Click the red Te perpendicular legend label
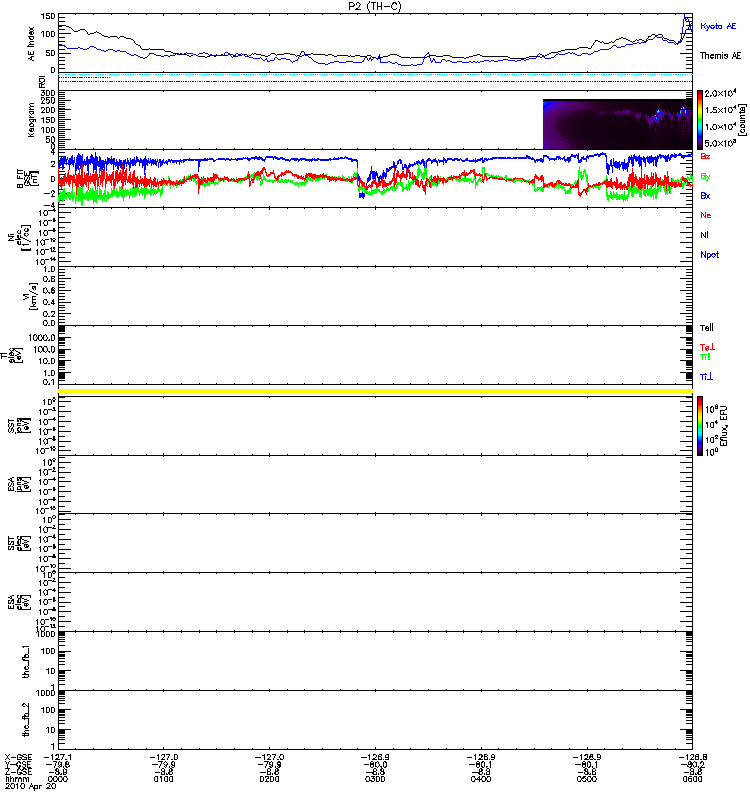Screen dimensions: 750x800 [x=707, y=347]
